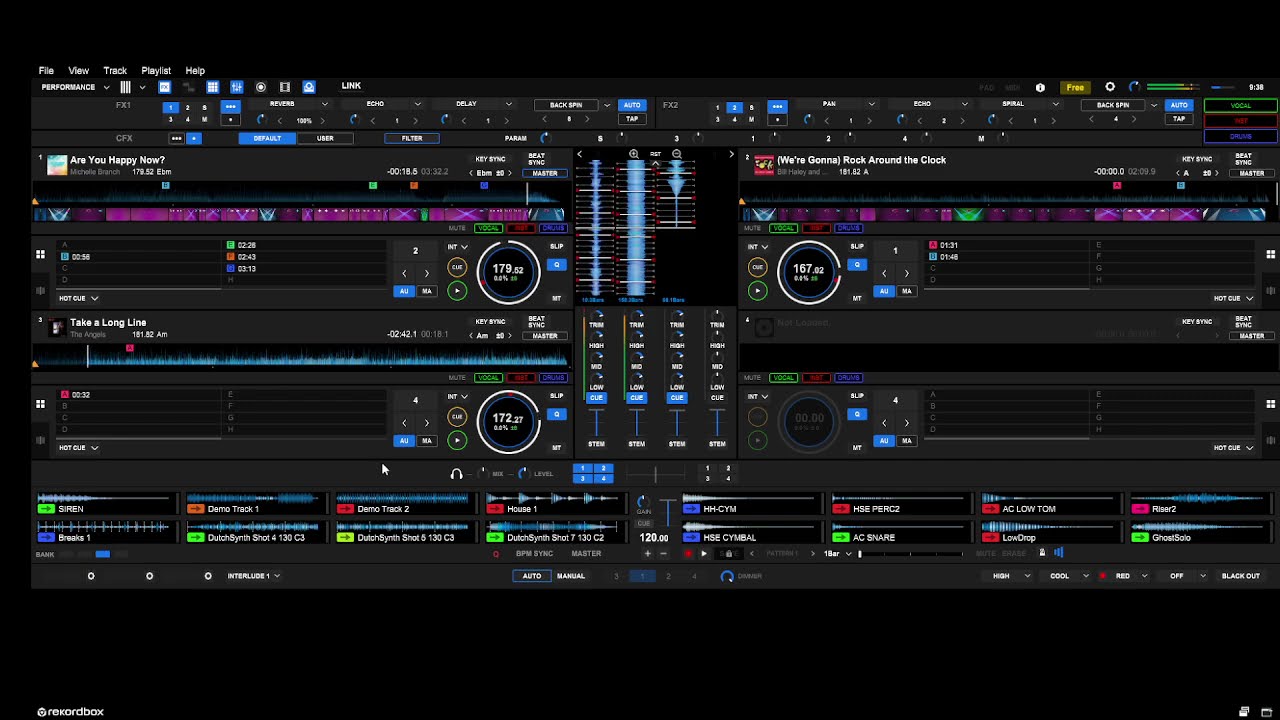Viewport: 1280px width, 720px height.
Task: Select the CFX DEFAULT tab
Action: 267,138
